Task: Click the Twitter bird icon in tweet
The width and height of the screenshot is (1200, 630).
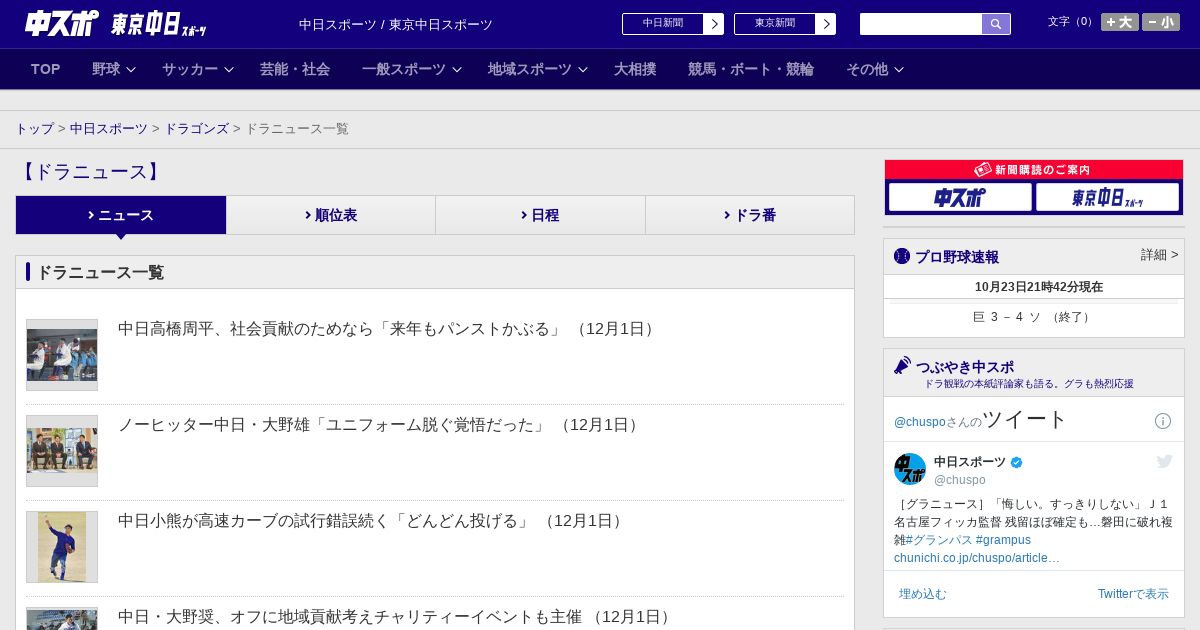Action: coord(1164,461)
